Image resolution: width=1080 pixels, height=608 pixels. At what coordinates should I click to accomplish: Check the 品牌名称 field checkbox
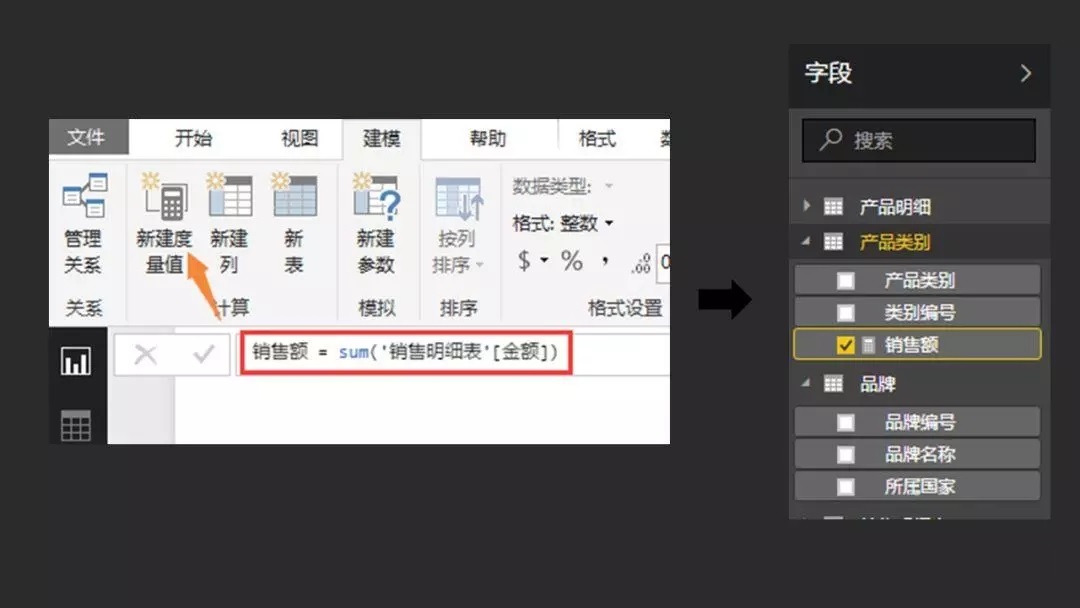[845, 454]
